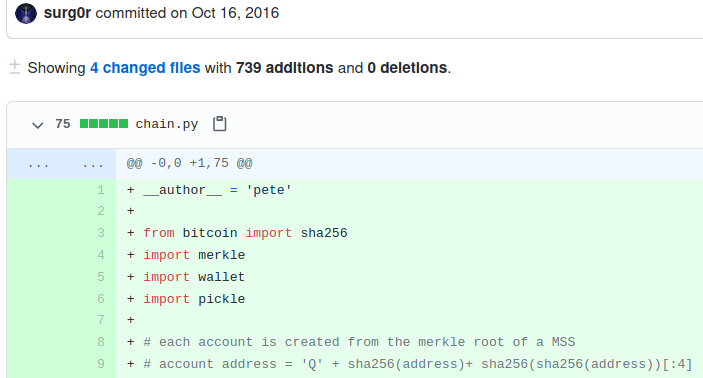Collapse the chain.py diff chevron
This screenshot has width=703, height=378.
38,125
